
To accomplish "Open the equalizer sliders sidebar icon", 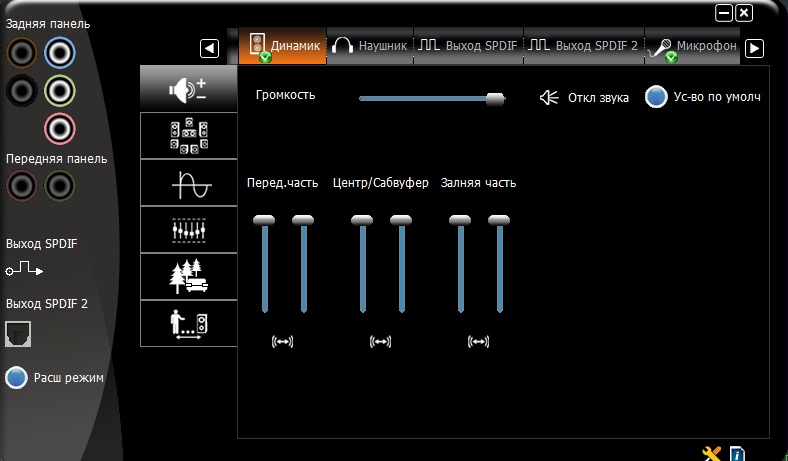I will point(189,229).
